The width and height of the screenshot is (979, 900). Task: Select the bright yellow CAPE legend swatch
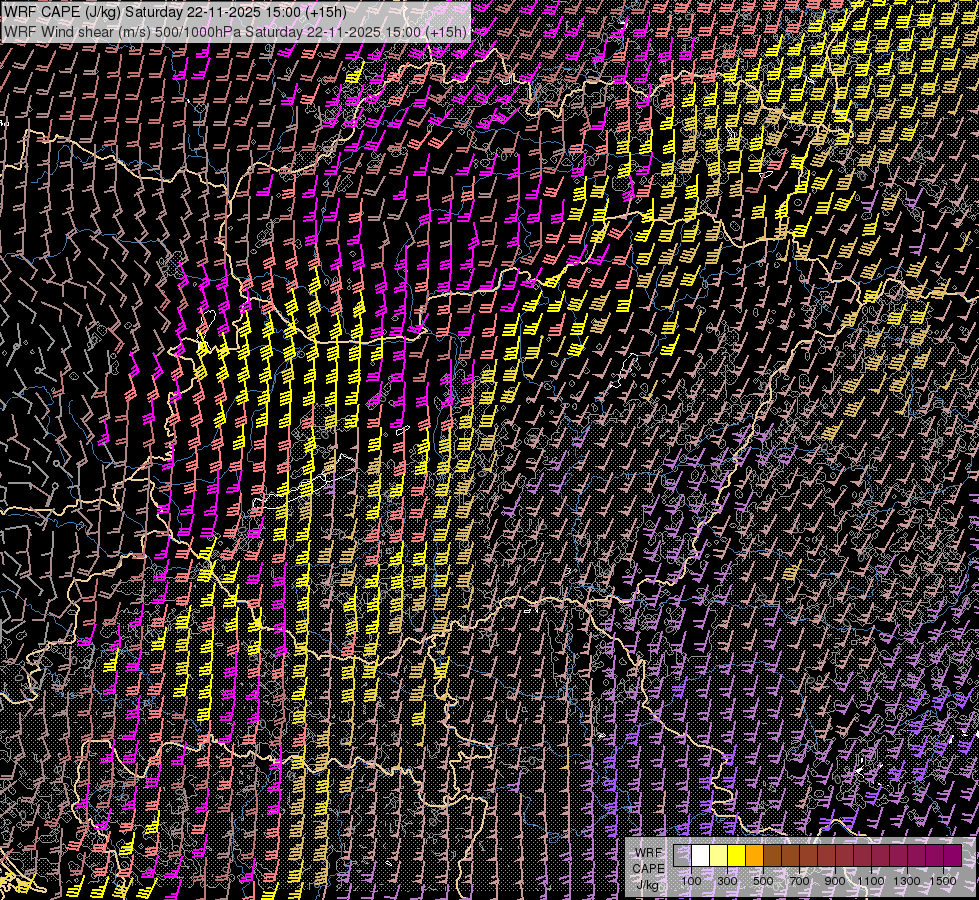click(x=737, y=856)
